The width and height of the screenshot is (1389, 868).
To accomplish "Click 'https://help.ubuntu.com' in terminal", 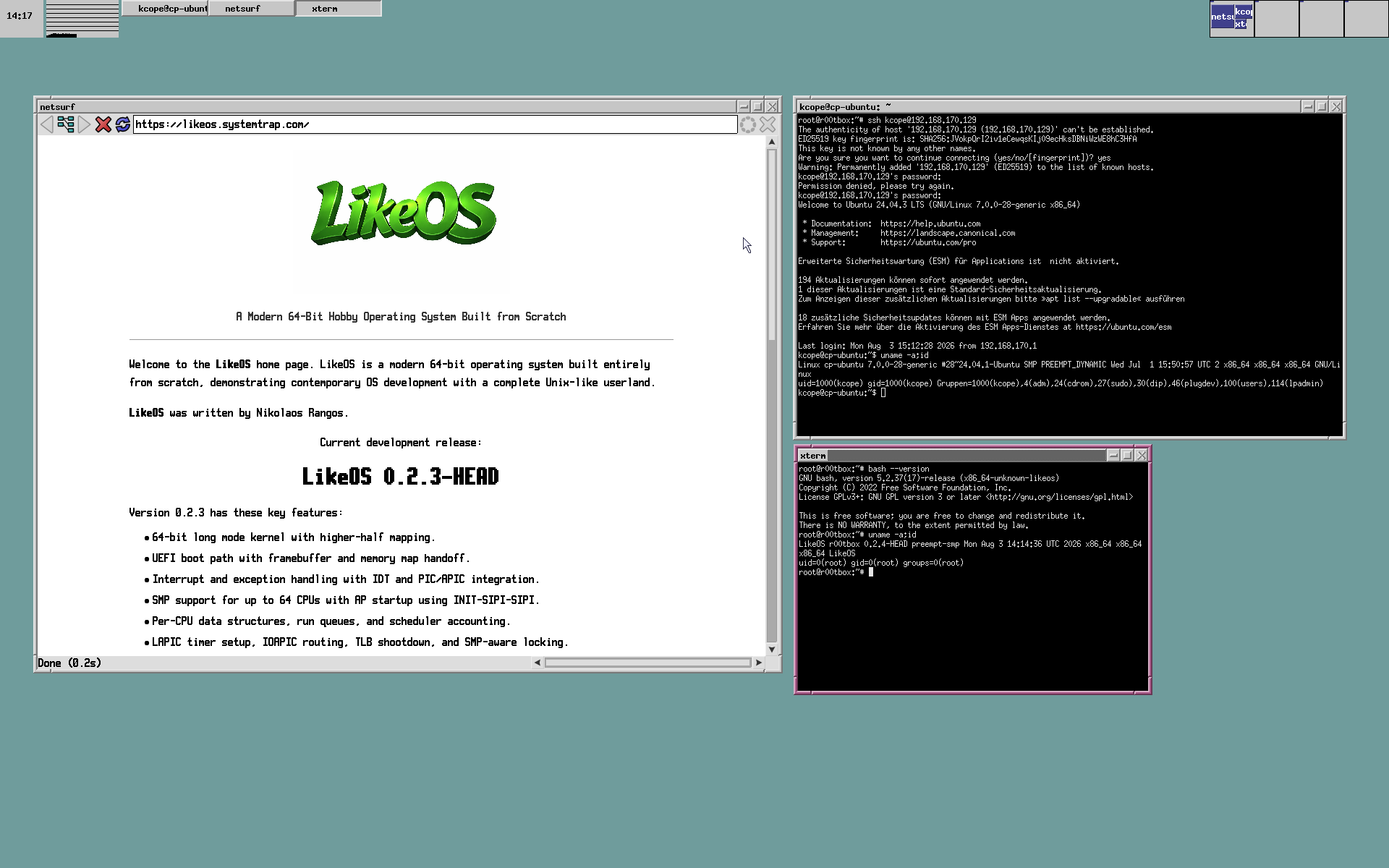I will pos(930,224).
